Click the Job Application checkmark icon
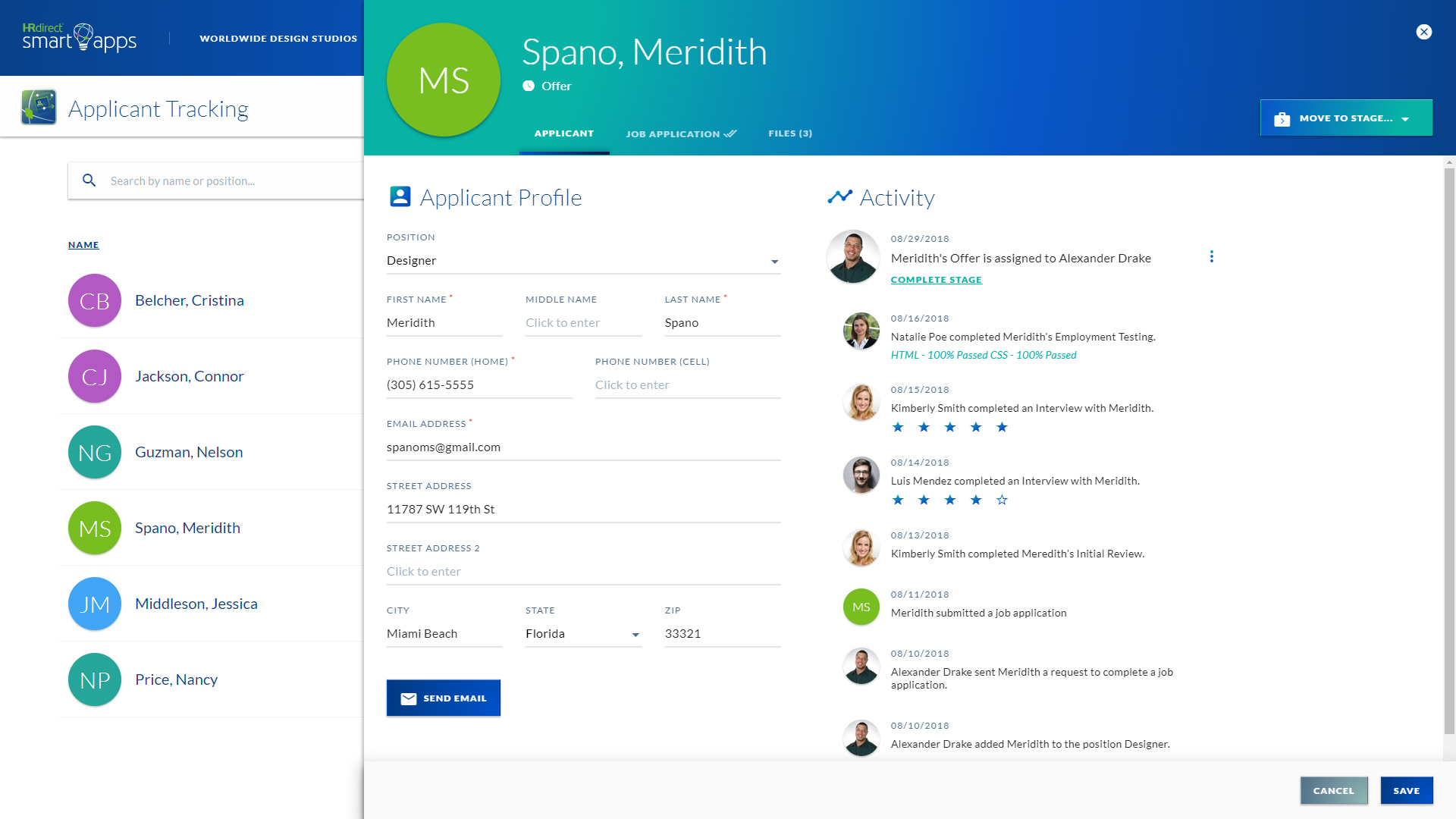Viewport: 1456px width, 819px height. coord(729,133)
